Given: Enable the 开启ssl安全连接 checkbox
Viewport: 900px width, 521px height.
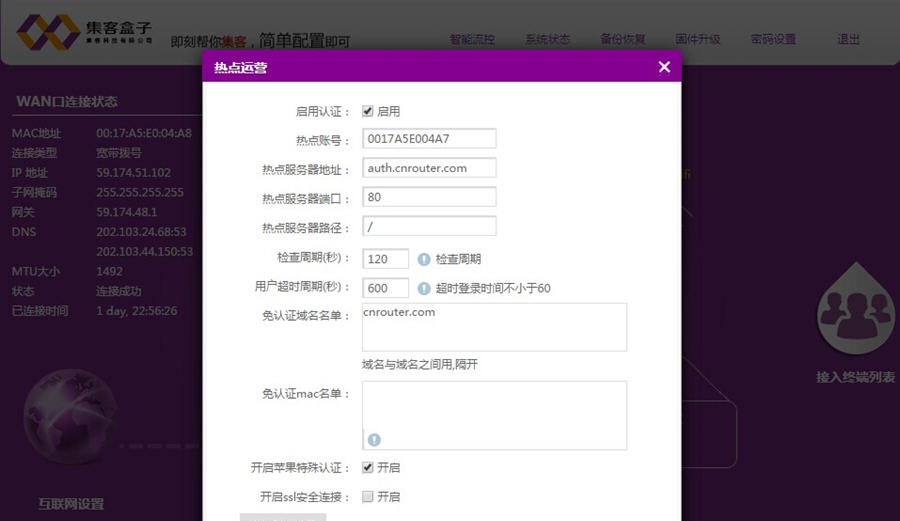Looking at the screenshot, I should pos(368,496).
